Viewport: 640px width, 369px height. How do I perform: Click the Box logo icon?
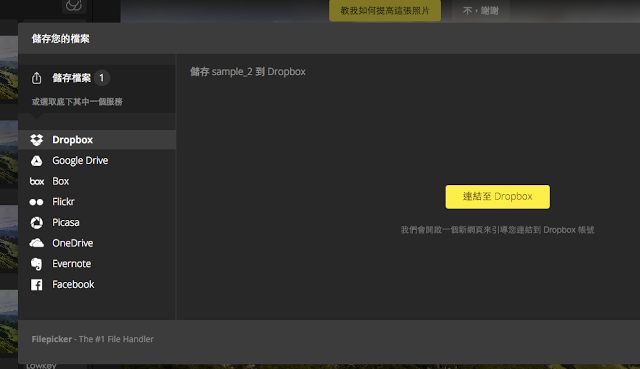click(37, 181)
